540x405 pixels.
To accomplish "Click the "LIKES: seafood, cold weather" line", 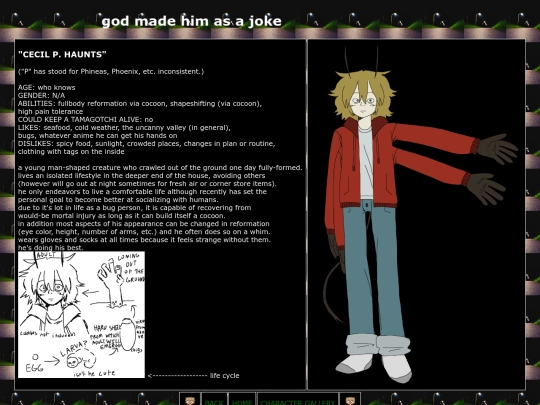I will point(124,127).
